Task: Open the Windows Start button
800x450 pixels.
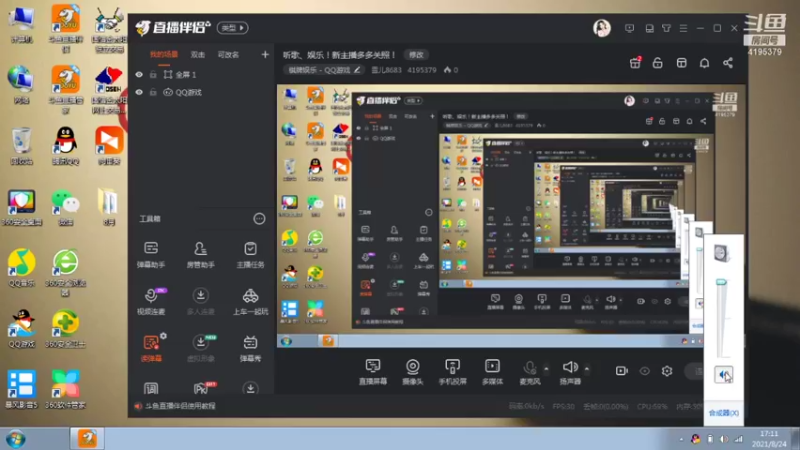Action: pyautogui.click(x=16, y=439)
